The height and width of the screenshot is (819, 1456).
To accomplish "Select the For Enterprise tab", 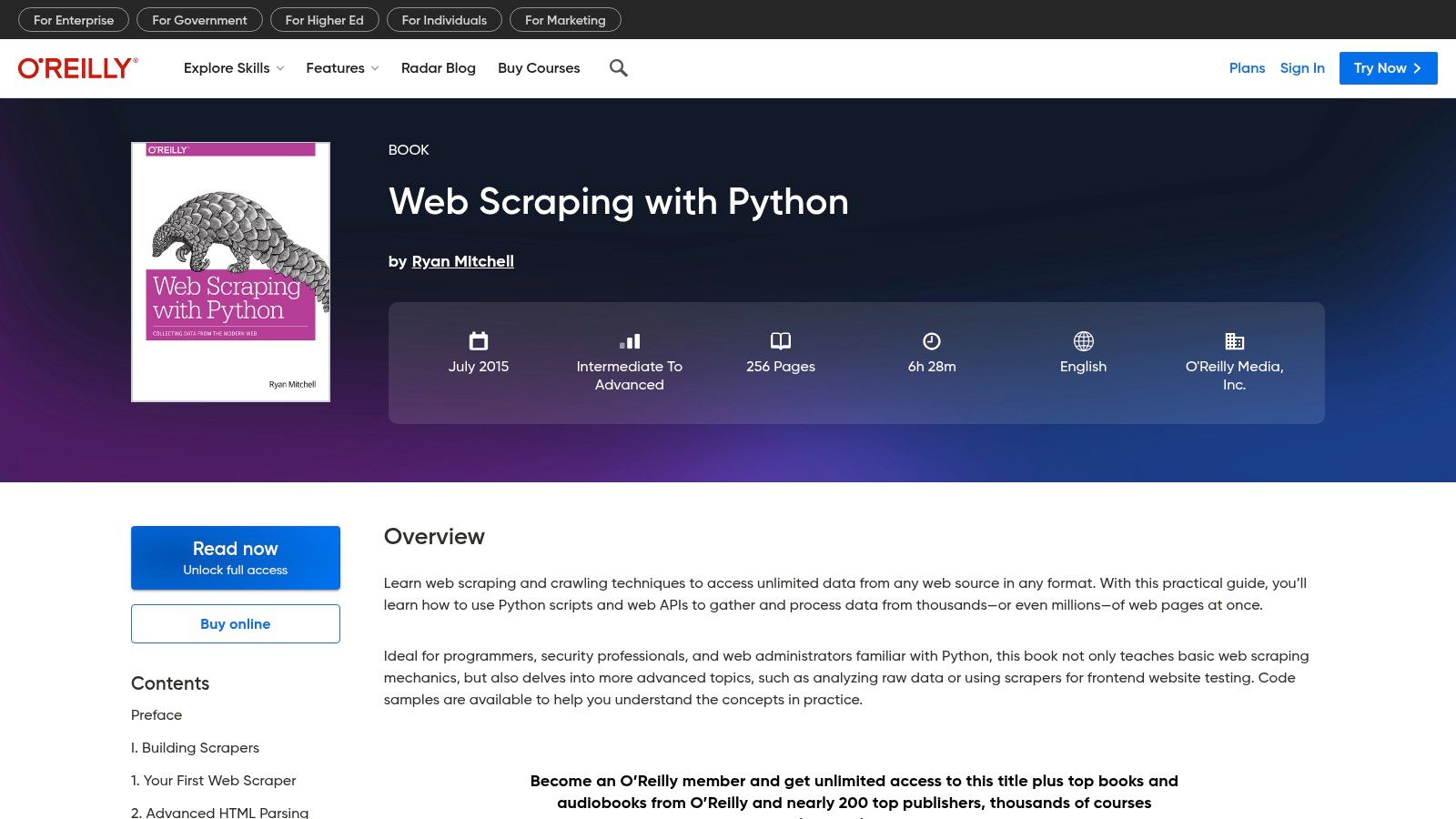I will coord(74,20).
